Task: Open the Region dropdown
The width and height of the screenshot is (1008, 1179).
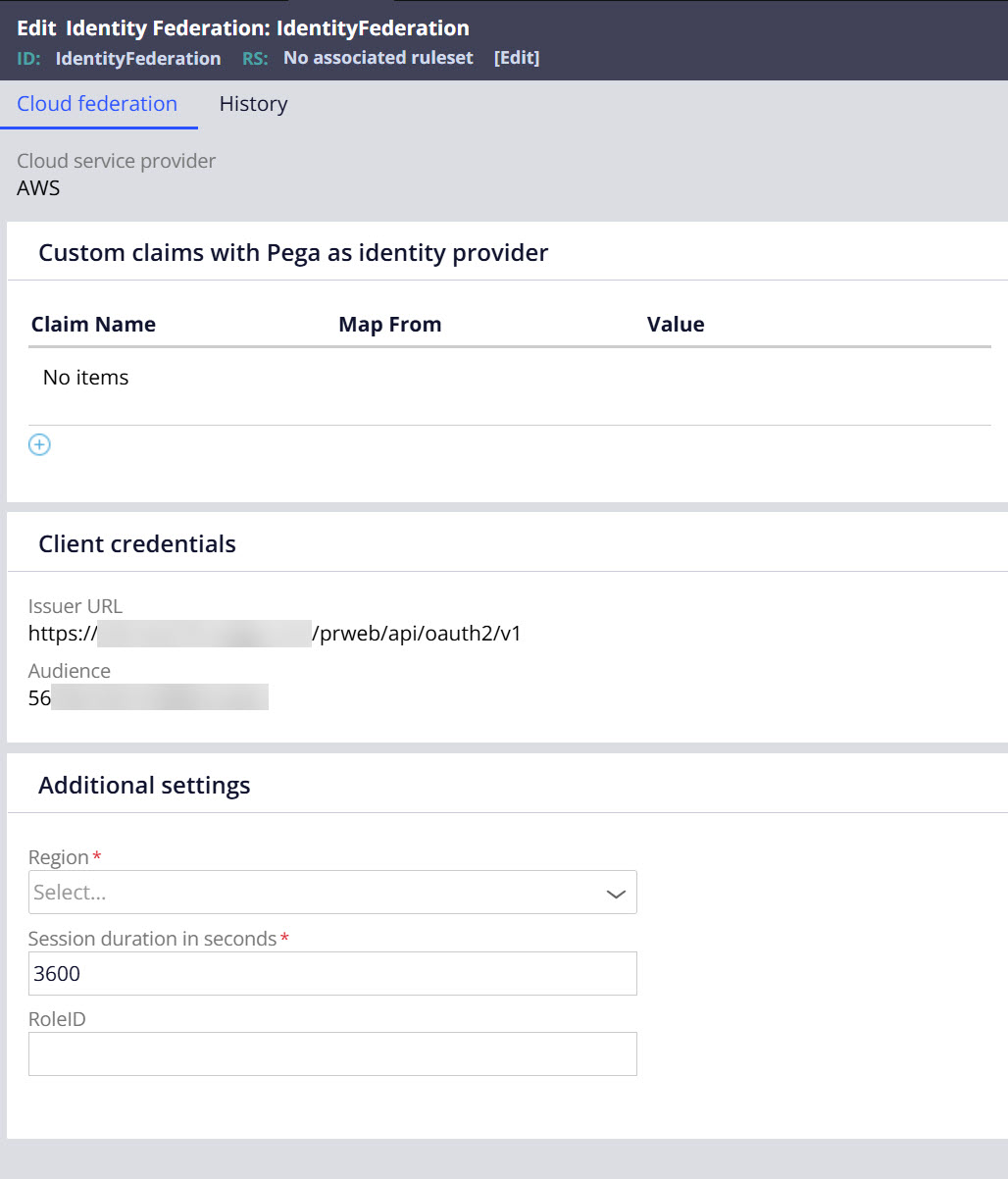Action: point(332,893)
